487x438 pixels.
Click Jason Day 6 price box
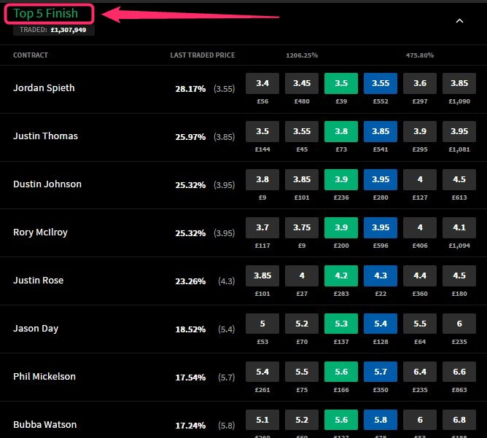pyautogui.click(x=459, y=324)
